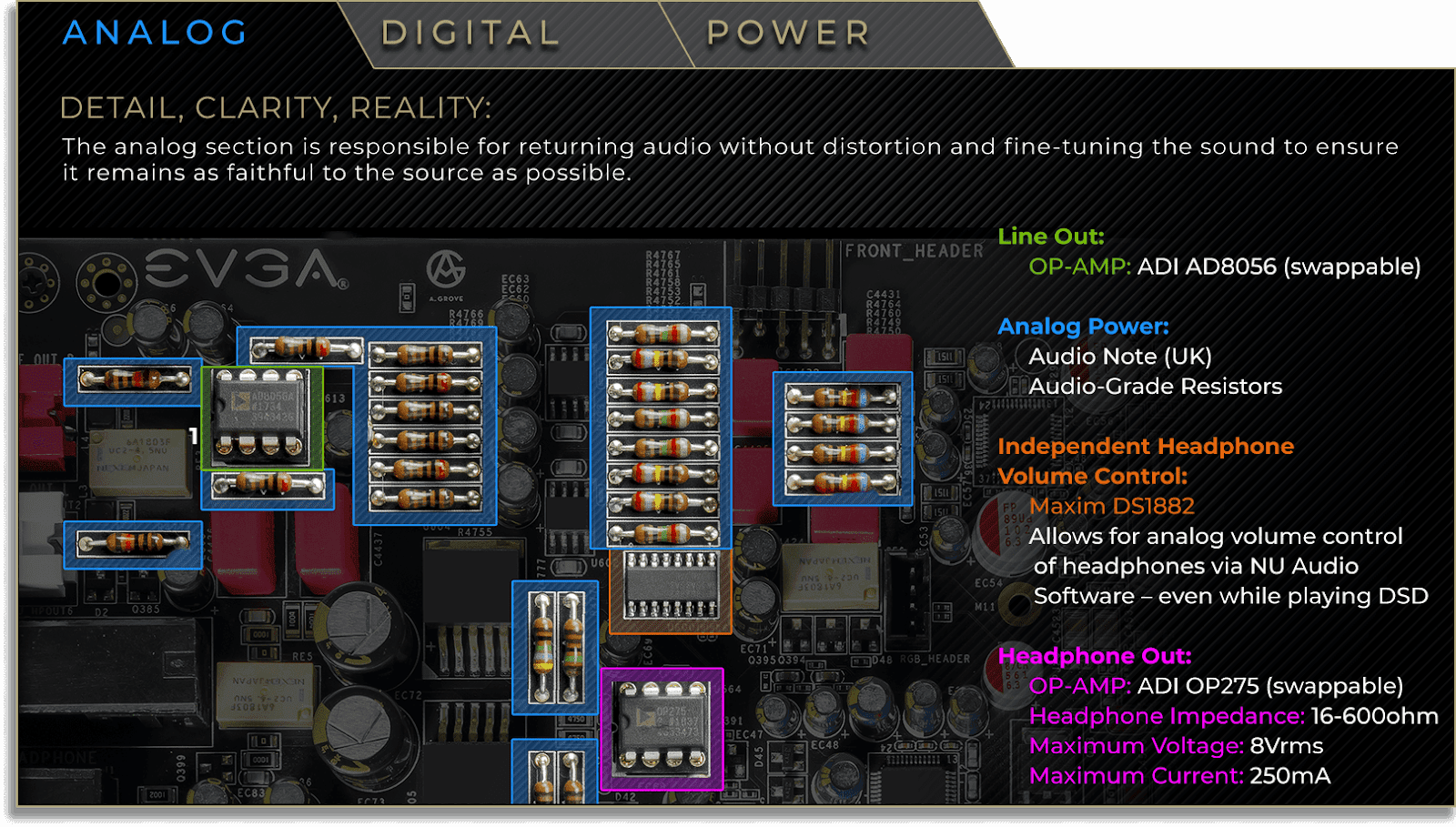This screenshot has width=1456, height=827.
Task: Click the Line Out heading
Action: (x=1051, y=237)
